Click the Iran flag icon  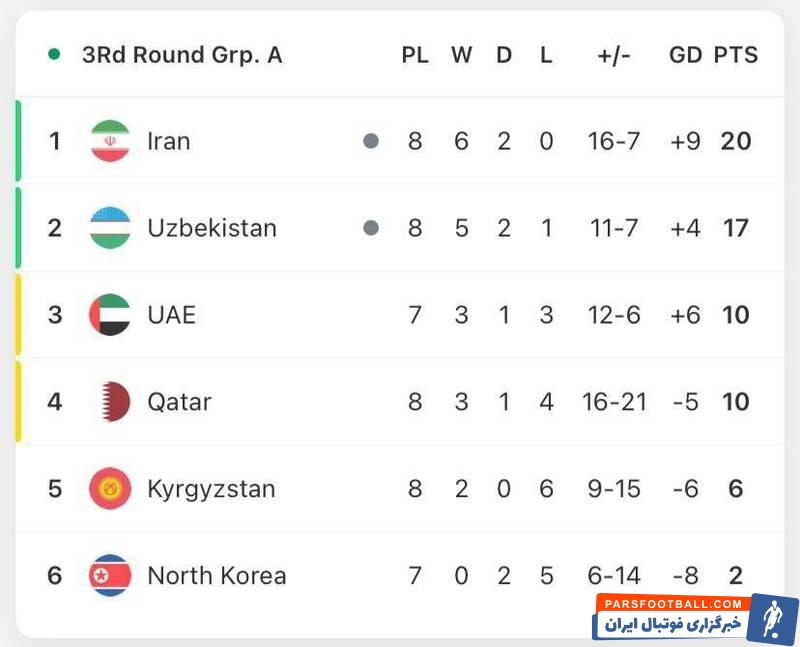[110, 141]
